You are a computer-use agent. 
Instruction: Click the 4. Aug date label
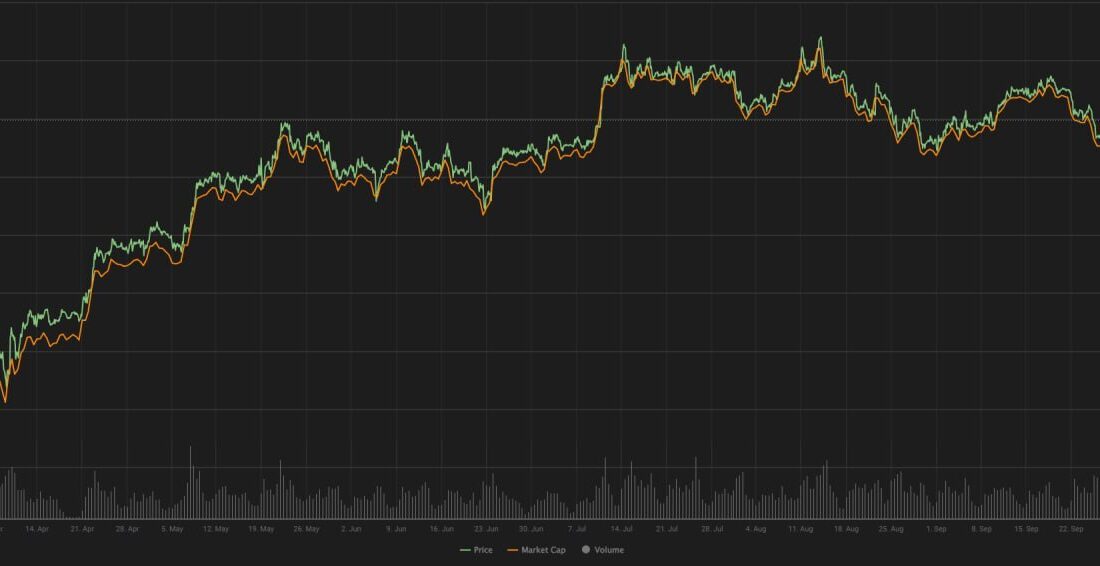756,528
